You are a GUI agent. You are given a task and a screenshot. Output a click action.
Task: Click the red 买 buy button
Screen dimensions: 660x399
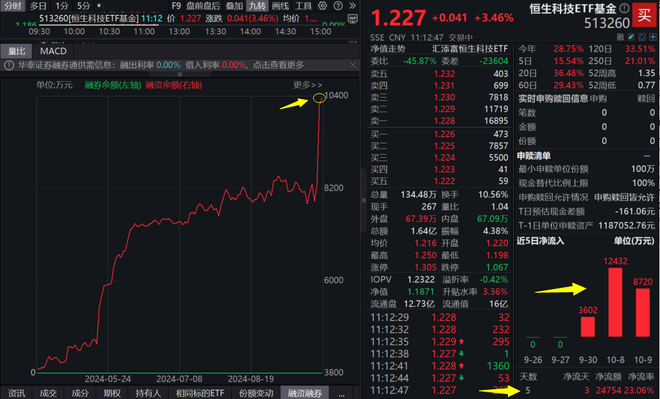(x=644, y=16)
